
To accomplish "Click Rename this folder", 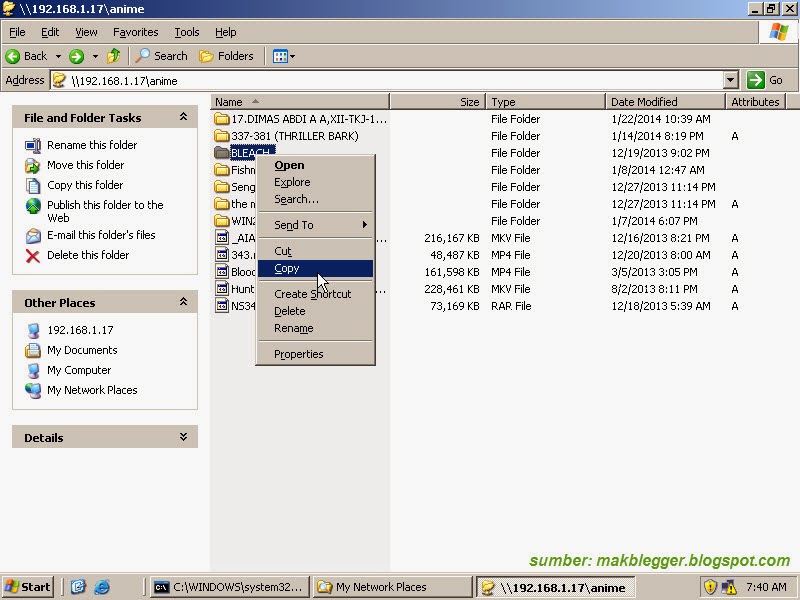I will 92,145.
